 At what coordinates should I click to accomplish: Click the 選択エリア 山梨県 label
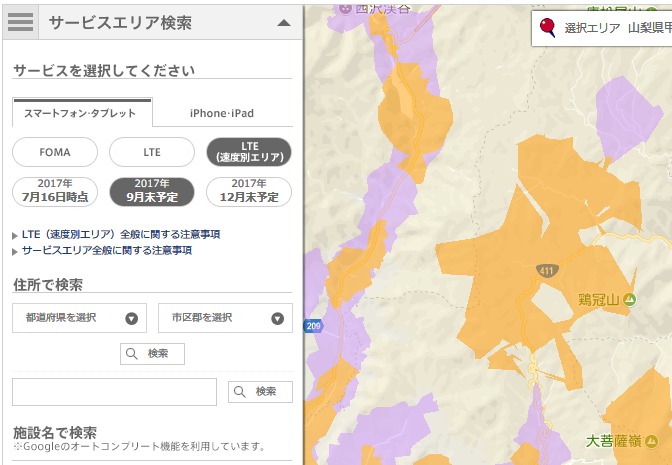point(618,28)
